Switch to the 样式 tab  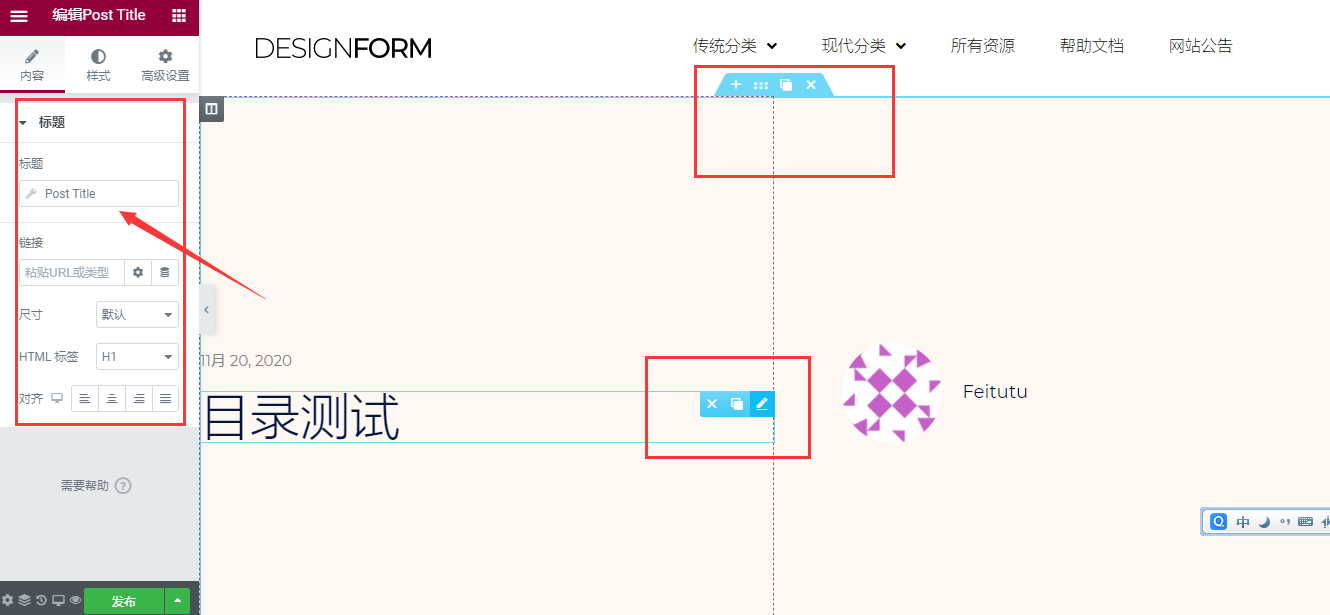coord(98,65)
